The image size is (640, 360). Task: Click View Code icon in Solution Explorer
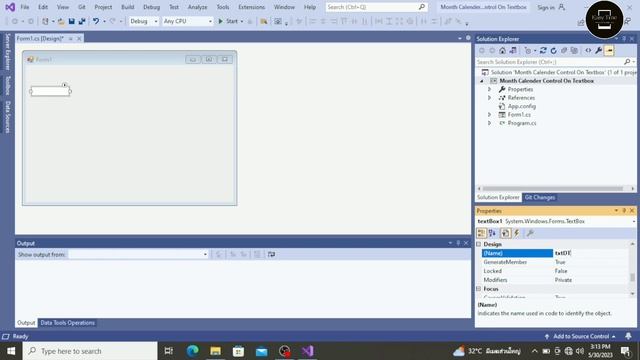pyautogui.click(x=588, y=51)
